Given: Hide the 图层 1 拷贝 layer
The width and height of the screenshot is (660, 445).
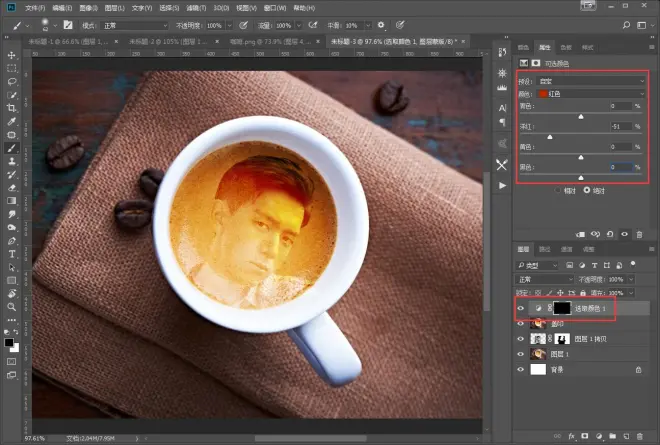Looking at the screenshot, I should click(x=521, y=339).
